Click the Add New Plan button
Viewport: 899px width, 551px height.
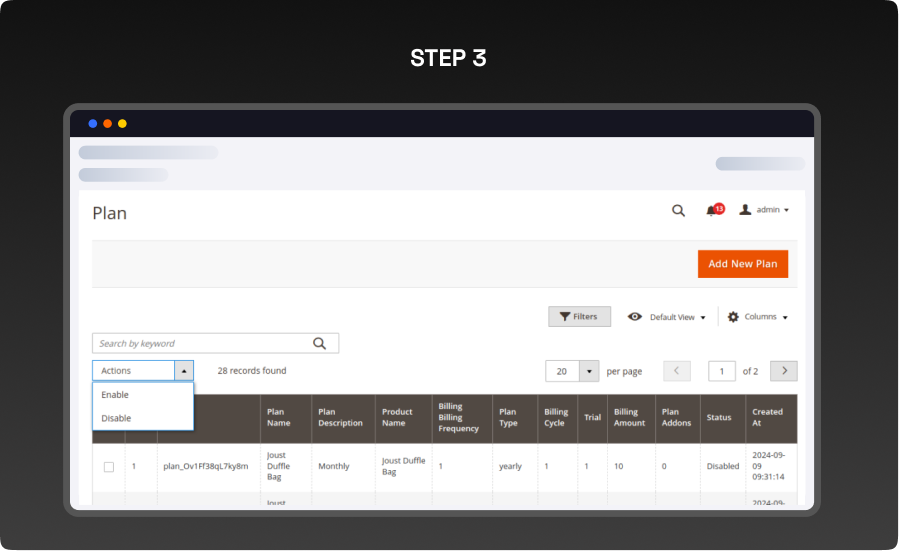[742, 264]
